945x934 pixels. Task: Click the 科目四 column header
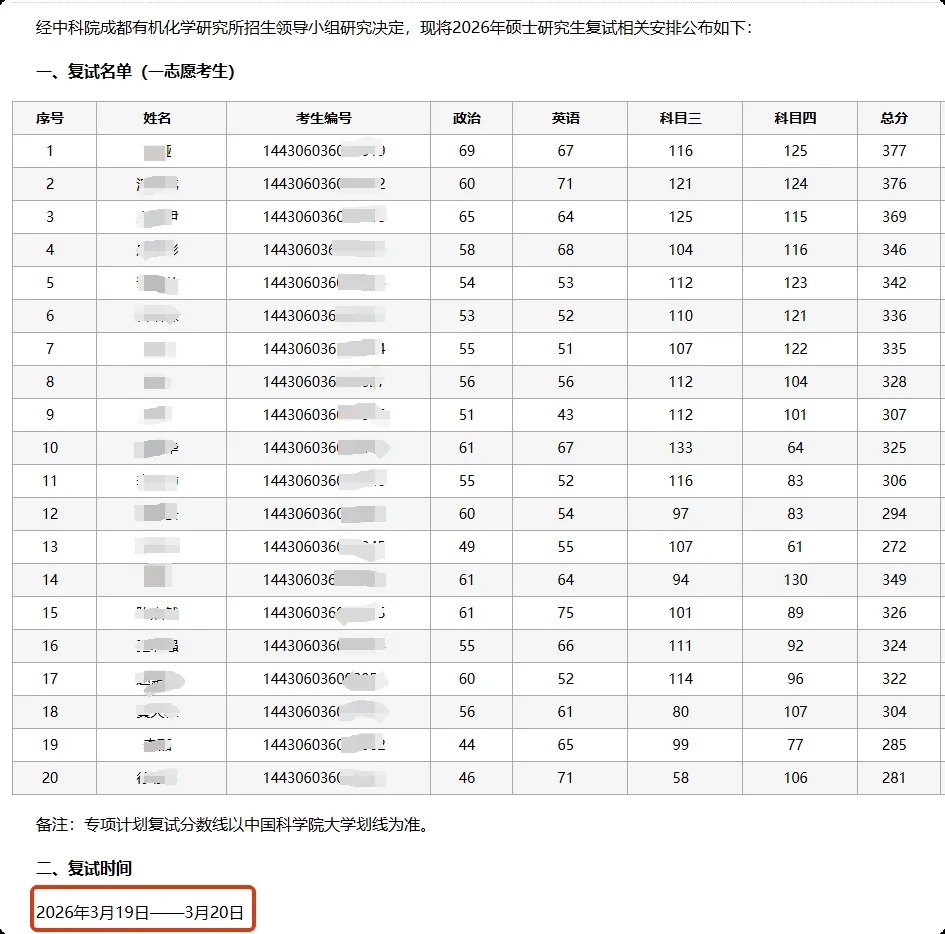(x=795, y=118)
